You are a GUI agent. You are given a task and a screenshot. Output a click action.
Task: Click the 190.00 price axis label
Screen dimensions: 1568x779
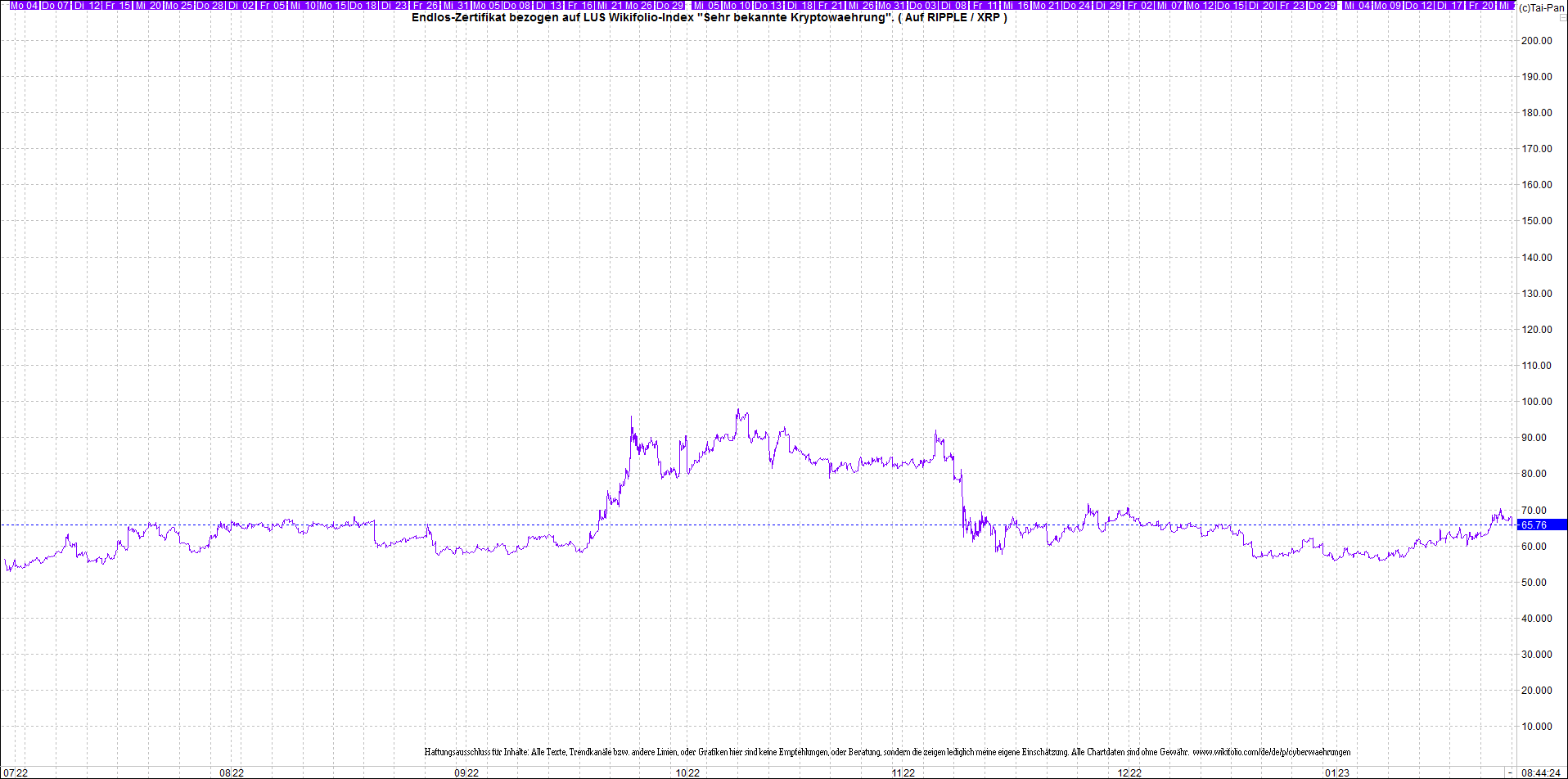1536,76
